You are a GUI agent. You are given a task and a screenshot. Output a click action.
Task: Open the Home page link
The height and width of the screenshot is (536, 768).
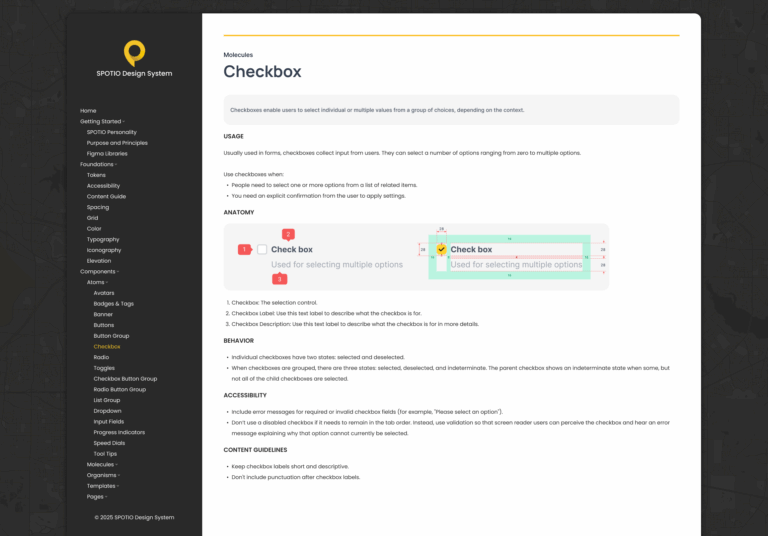(88, 111)
